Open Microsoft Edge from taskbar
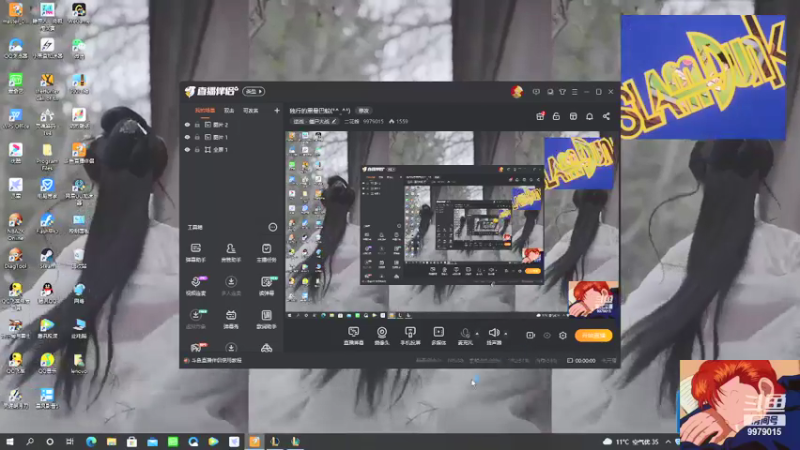 pyautogui.click(x=91, y=442)
